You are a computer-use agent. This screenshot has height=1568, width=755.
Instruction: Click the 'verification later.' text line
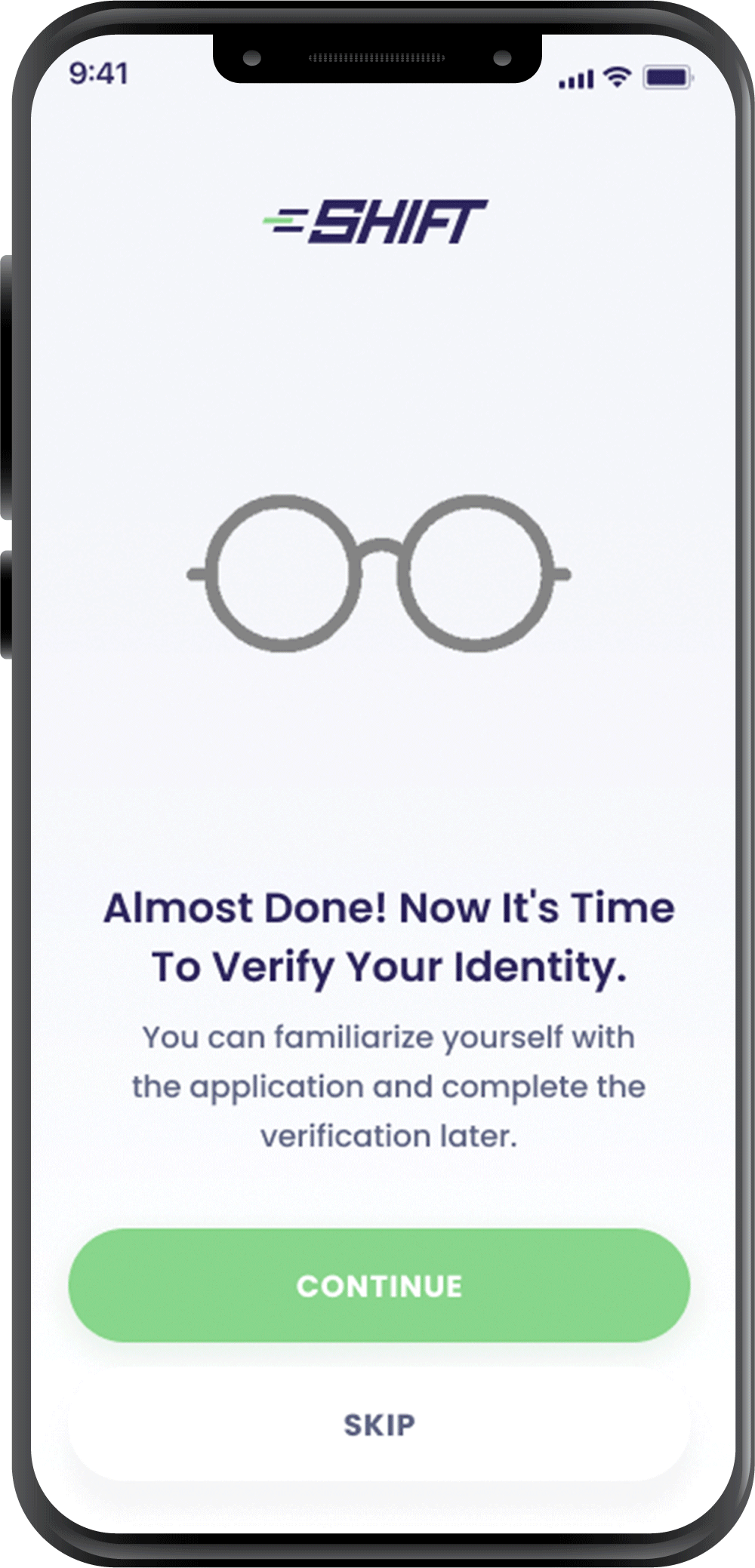[389, 1136]
